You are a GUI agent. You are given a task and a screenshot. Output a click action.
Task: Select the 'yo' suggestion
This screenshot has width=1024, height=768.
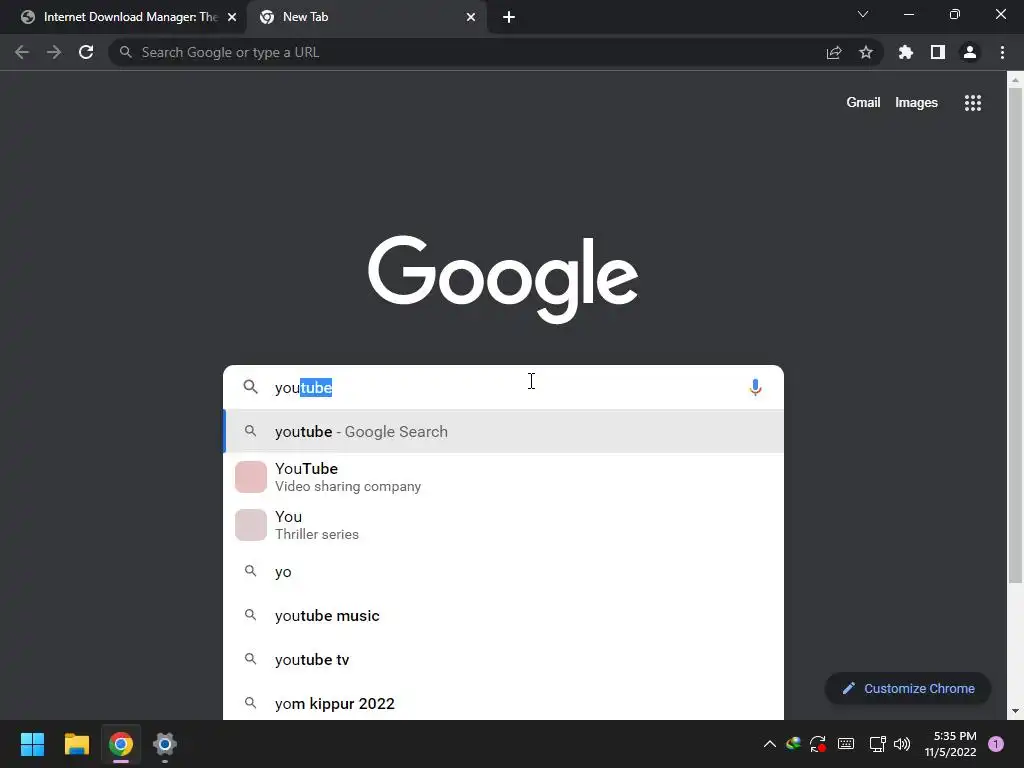point(503,571)
